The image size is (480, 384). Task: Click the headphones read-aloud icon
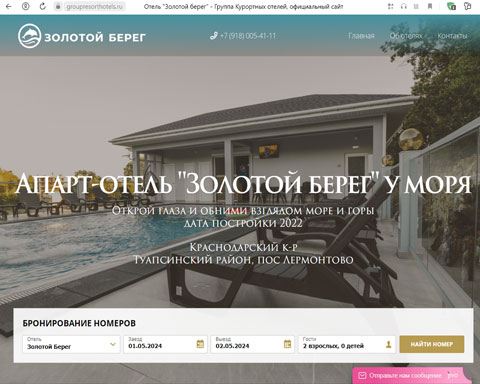coord(404,6)
